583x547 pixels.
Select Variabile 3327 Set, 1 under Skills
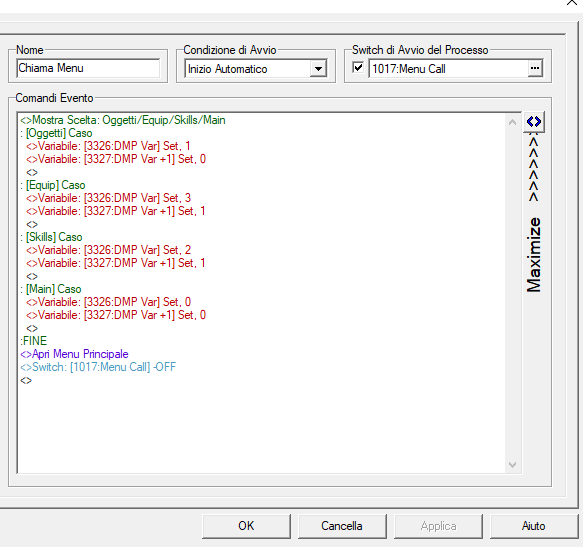pos(116,263)
